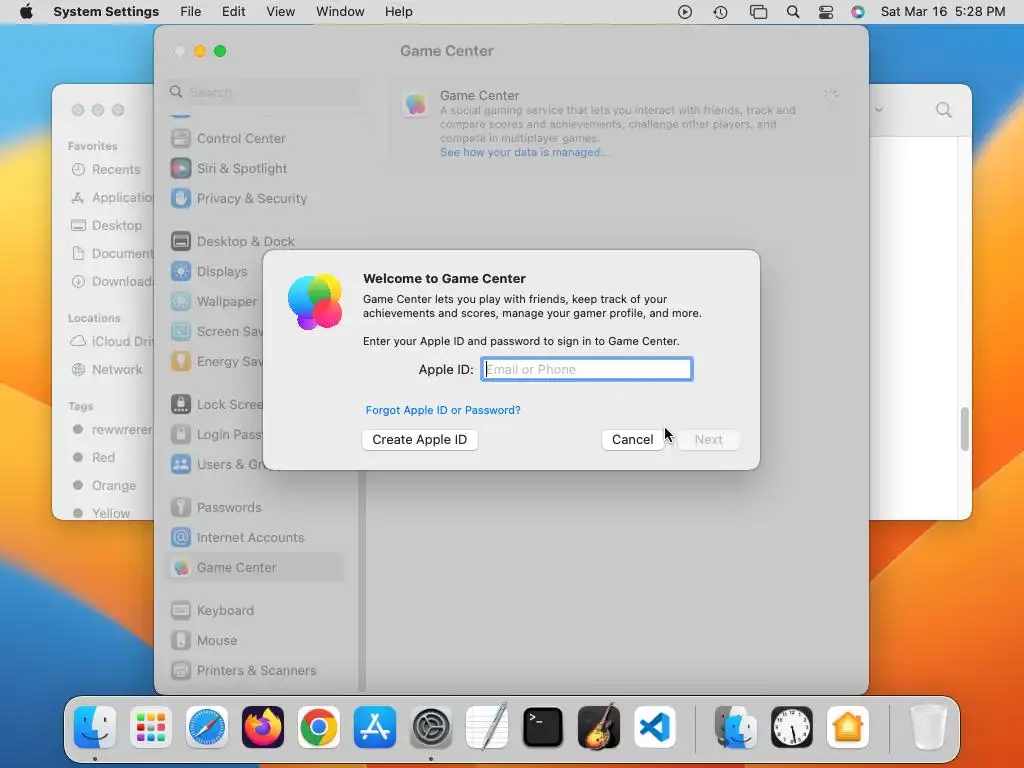1024x768 pixels.
Task: Open the Edit menu
Action: click(233, 12)
